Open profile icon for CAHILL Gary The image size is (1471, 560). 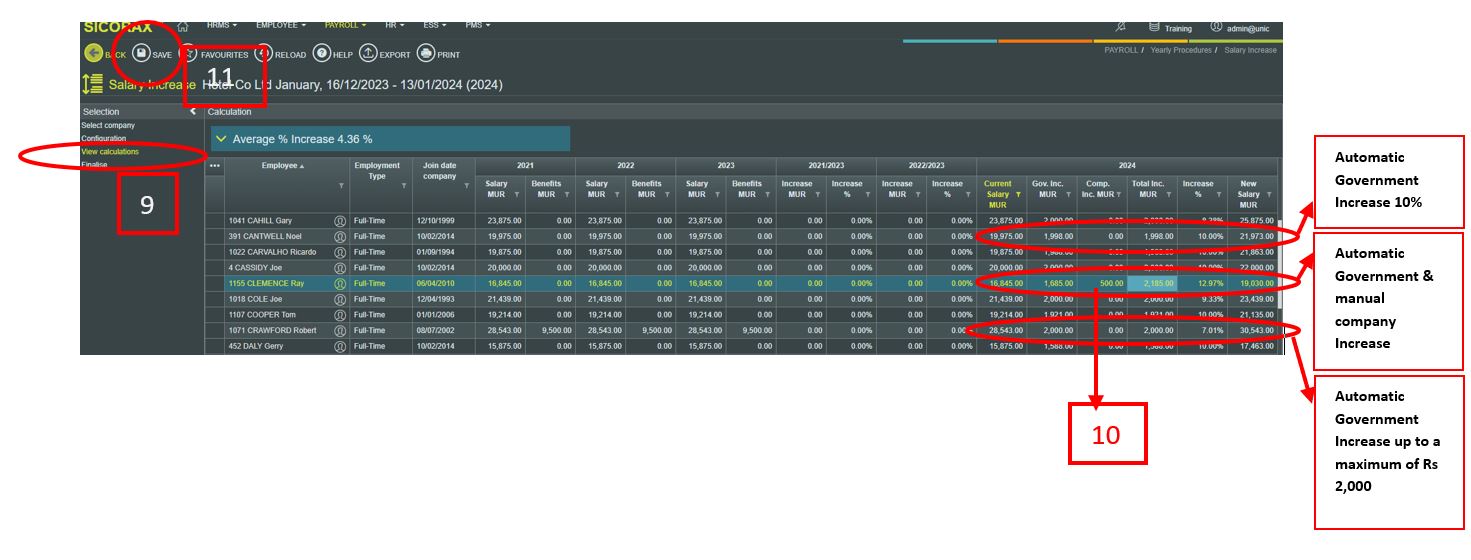click(x=340, y=220)
